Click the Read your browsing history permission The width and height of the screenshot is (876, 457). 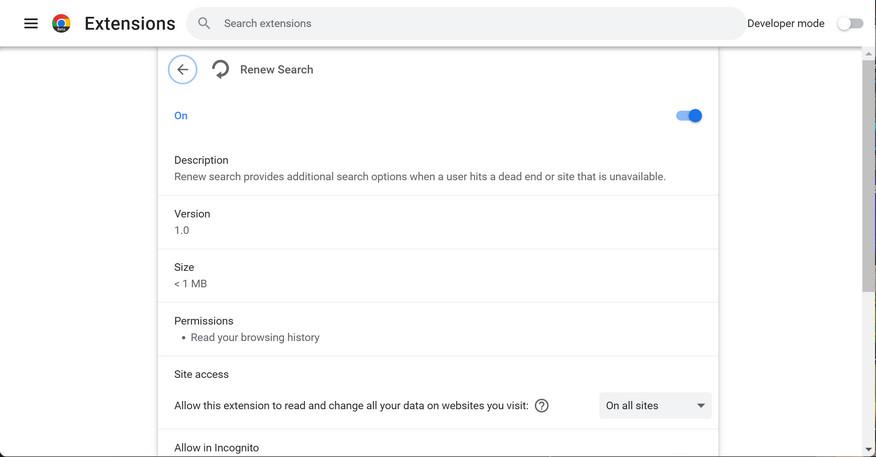click(x=255, y=337)
